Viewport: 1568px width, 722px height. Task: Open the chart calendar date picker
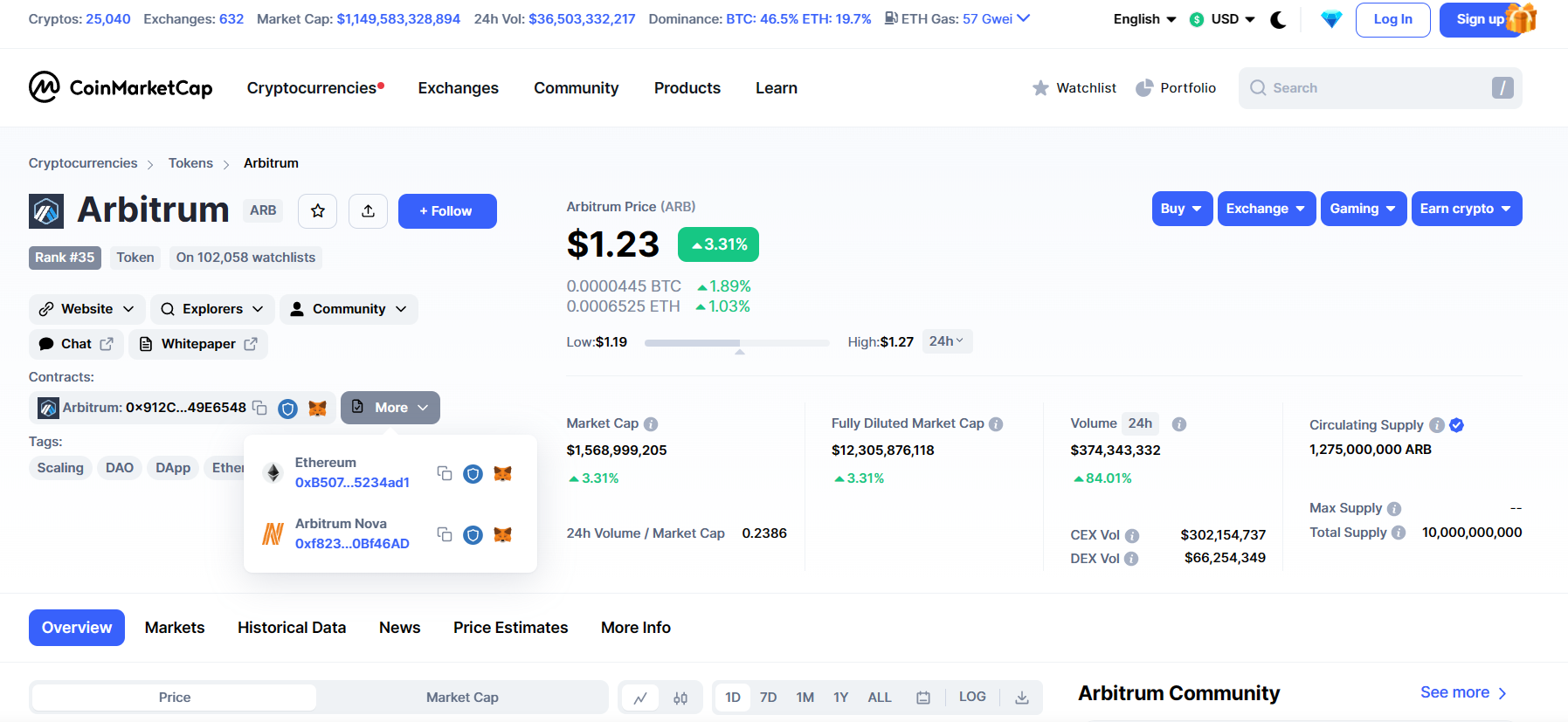pos(922,698)
